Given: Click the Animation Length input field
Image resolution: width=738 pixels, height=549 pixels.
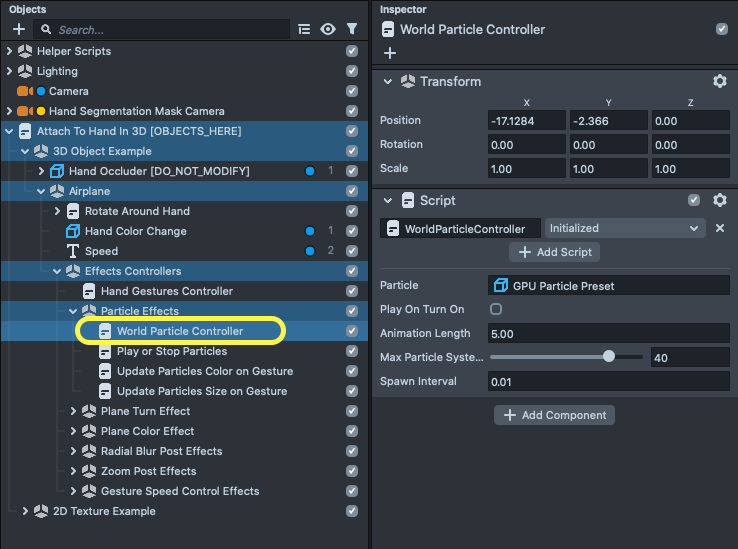Looking at the screenshot, I should (x=608, y=333).
